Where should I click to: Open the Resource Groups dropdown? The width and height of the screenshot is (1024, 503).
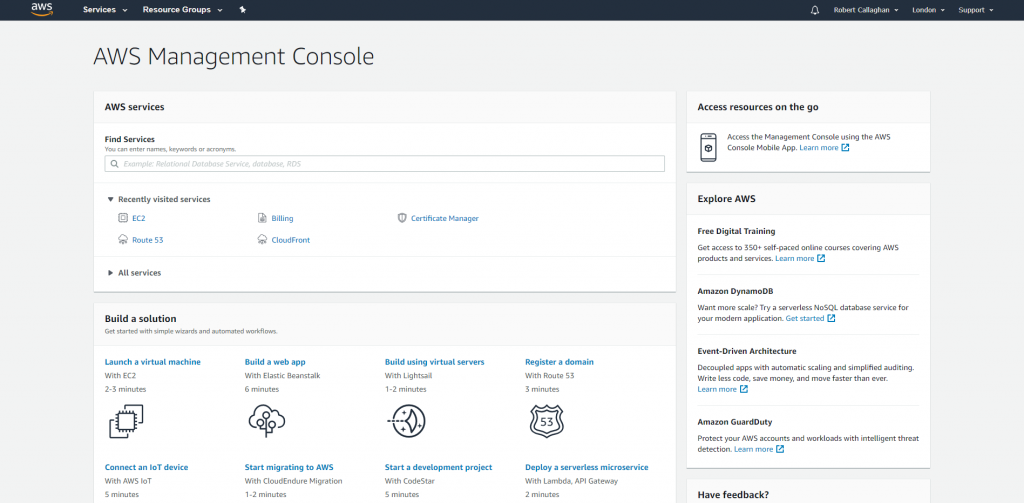coord(182,10)
